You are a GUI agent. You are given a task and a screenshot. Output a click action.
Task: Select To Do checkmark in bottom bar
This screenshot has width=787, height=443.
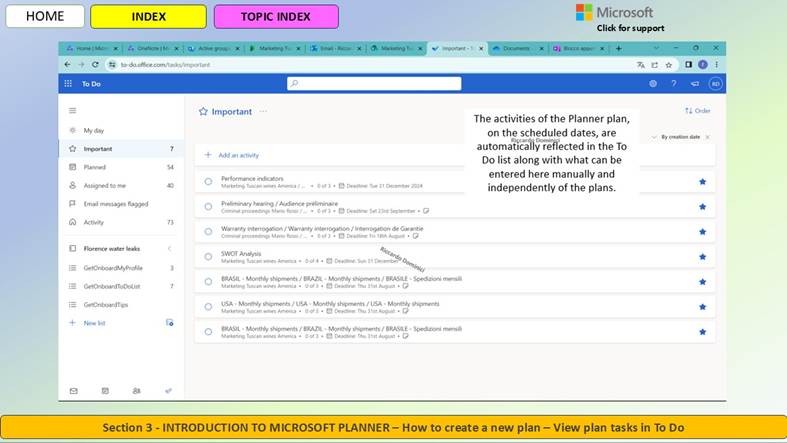click(x=168, y=391)
